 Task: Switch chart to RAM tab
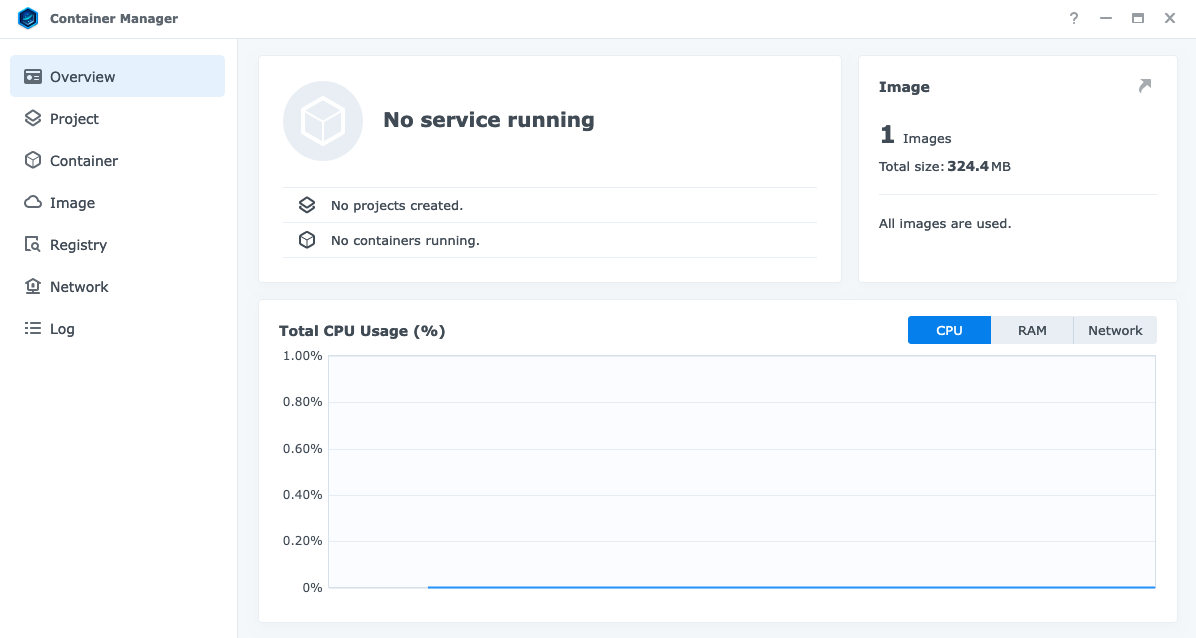[1032, 330]
